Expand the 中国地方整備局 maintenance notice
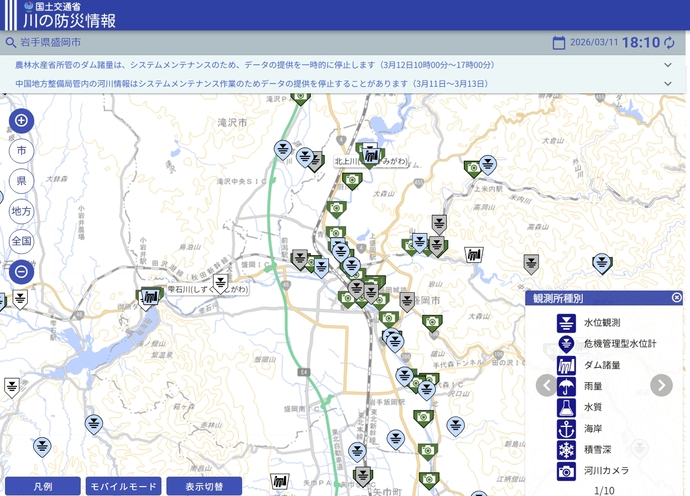 tap(668, 83)
